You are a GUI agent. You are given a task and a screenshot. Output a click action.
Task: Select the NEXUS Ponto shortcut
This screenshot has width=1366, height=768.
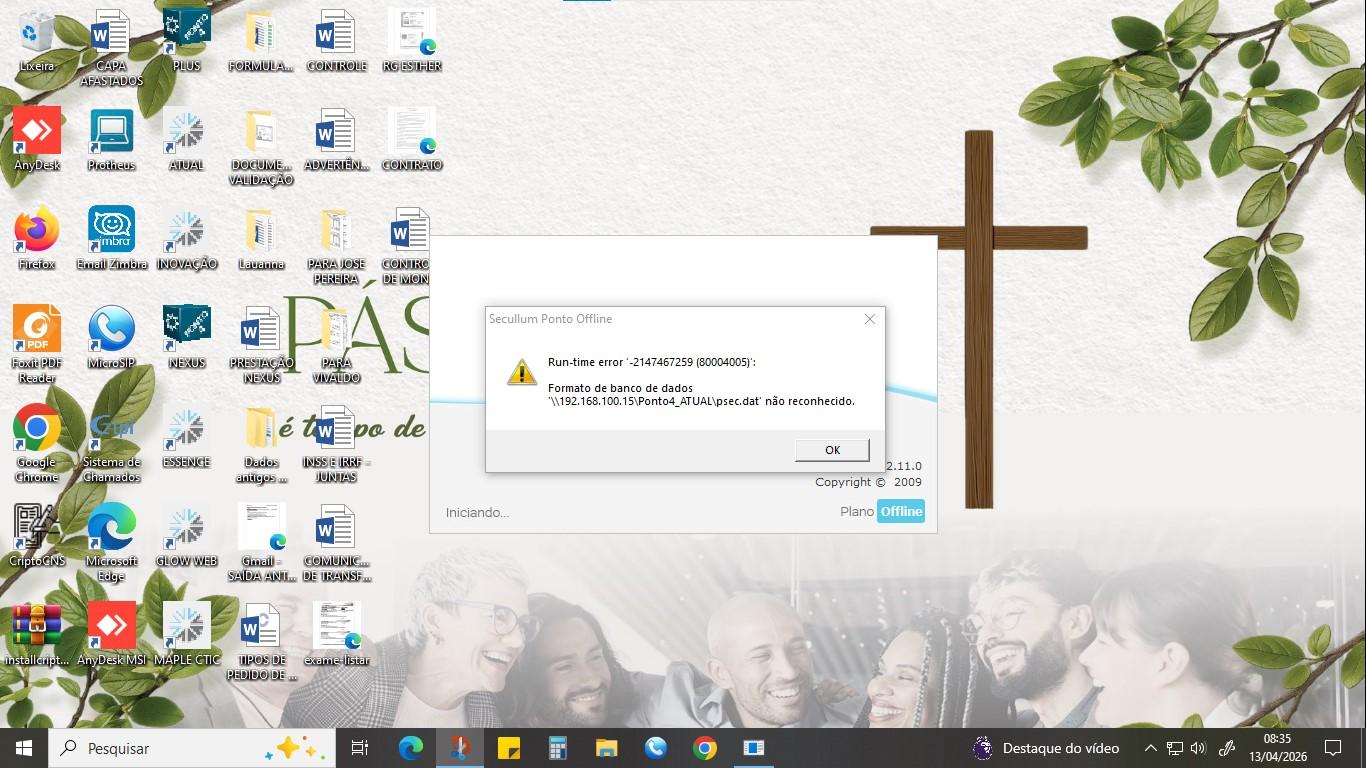[186, 338]
